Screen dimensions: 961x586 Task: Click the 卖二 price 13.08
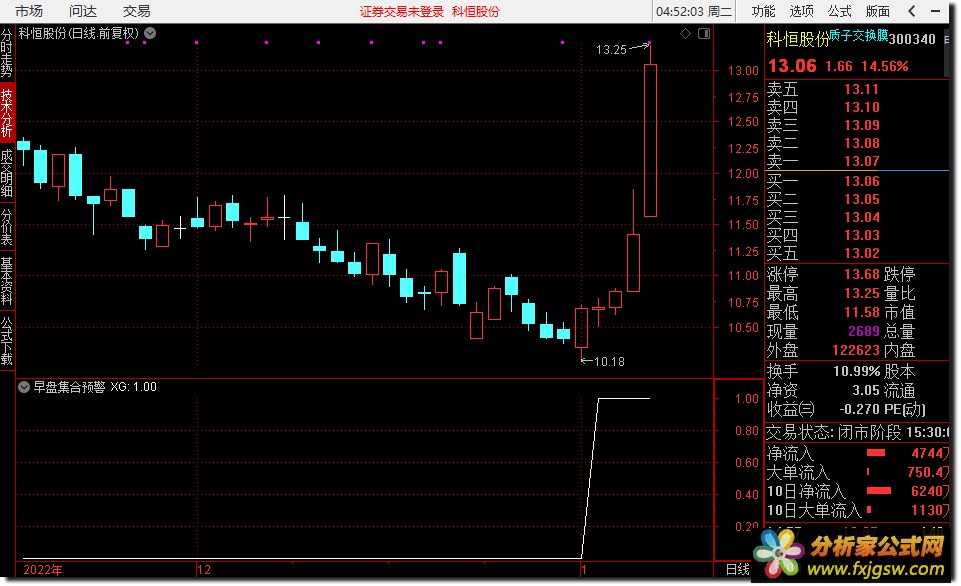click(861, 143)
